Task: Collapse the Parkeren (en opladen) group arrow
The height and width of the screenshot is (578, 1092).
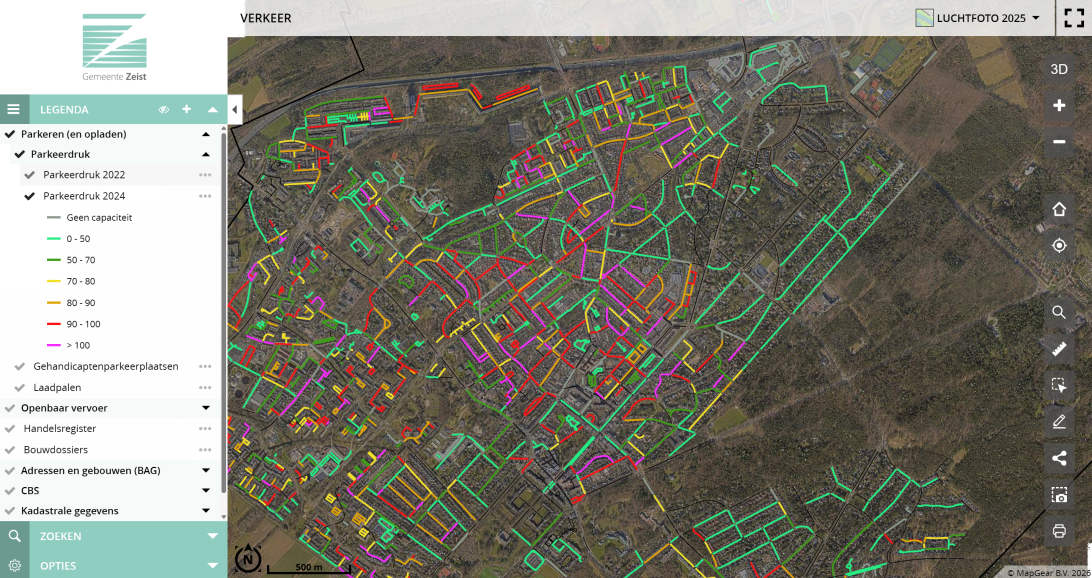Action: [206, 134]
